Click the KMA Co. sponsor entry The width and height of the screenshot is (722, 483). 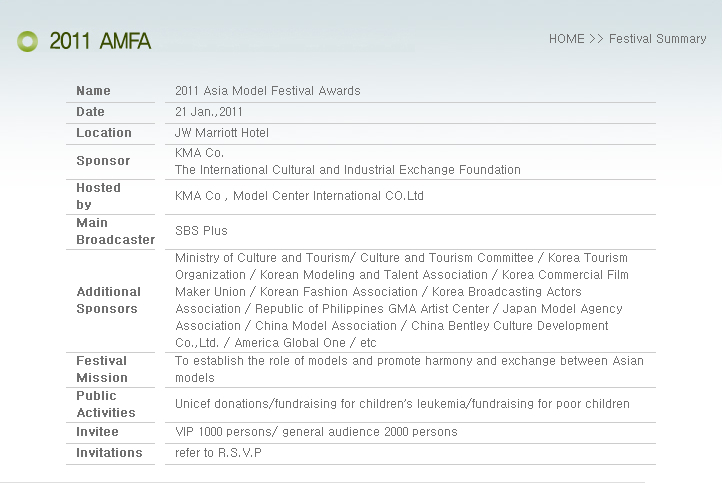click(x=199, y=153)
